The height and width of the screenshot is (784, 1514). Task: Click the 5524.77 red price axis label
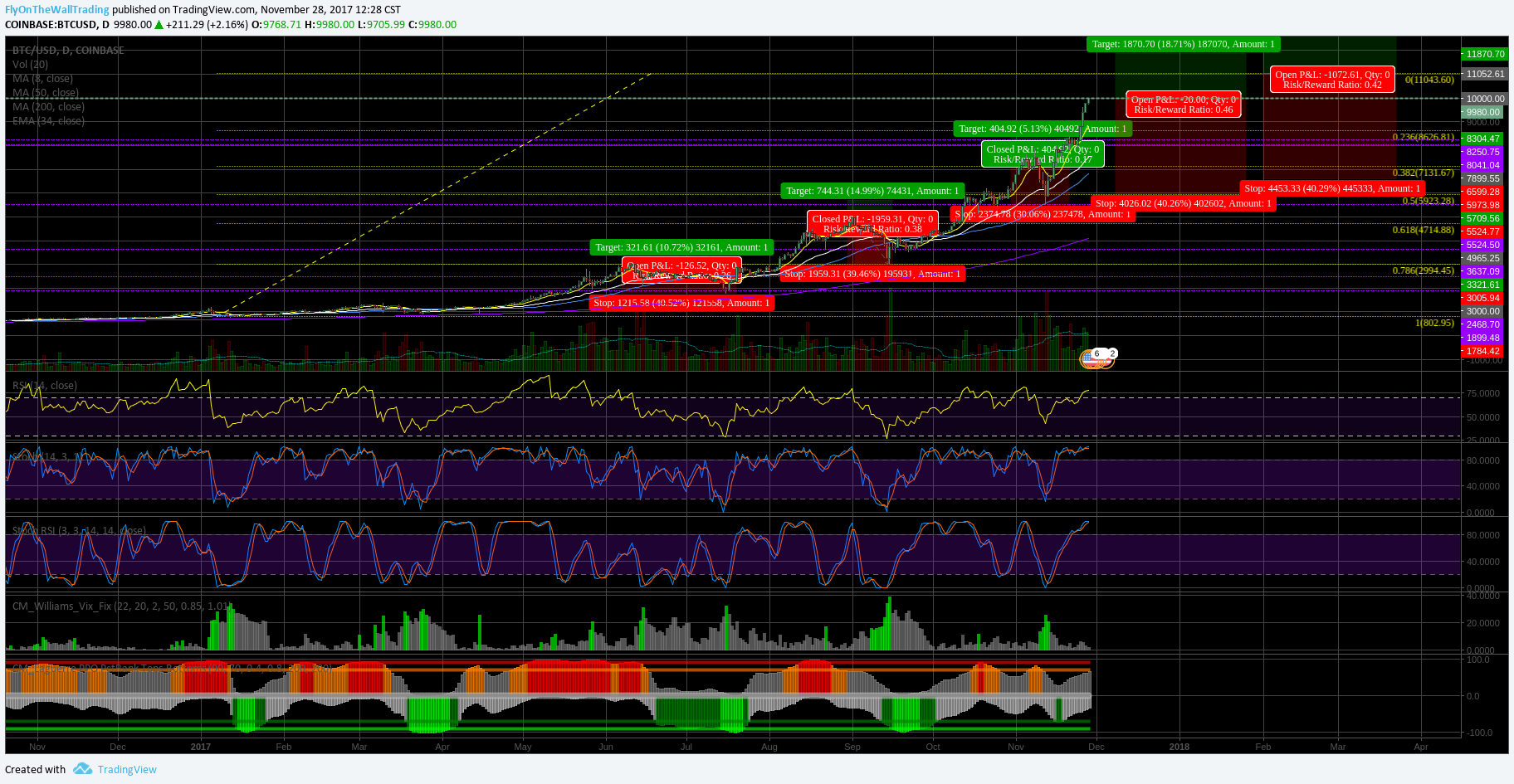(1482, 231)
